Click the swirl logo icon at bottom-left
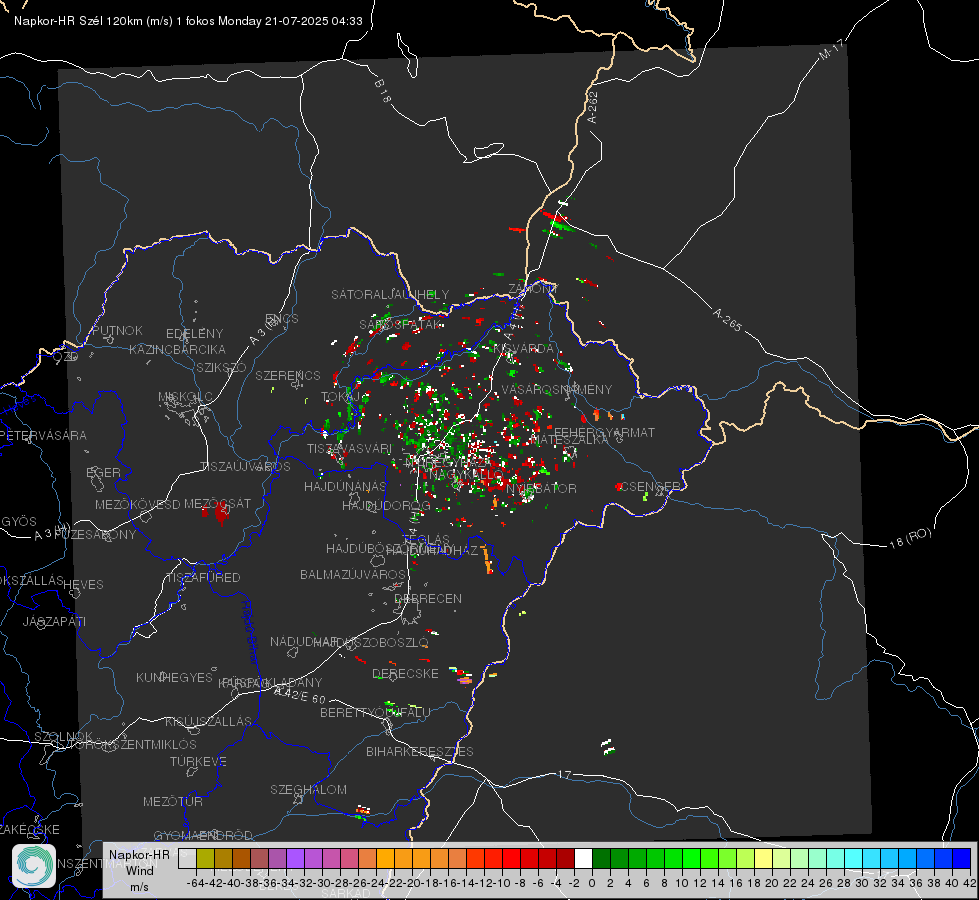This screenshot has width=979, height=900. tap(34, 866)
